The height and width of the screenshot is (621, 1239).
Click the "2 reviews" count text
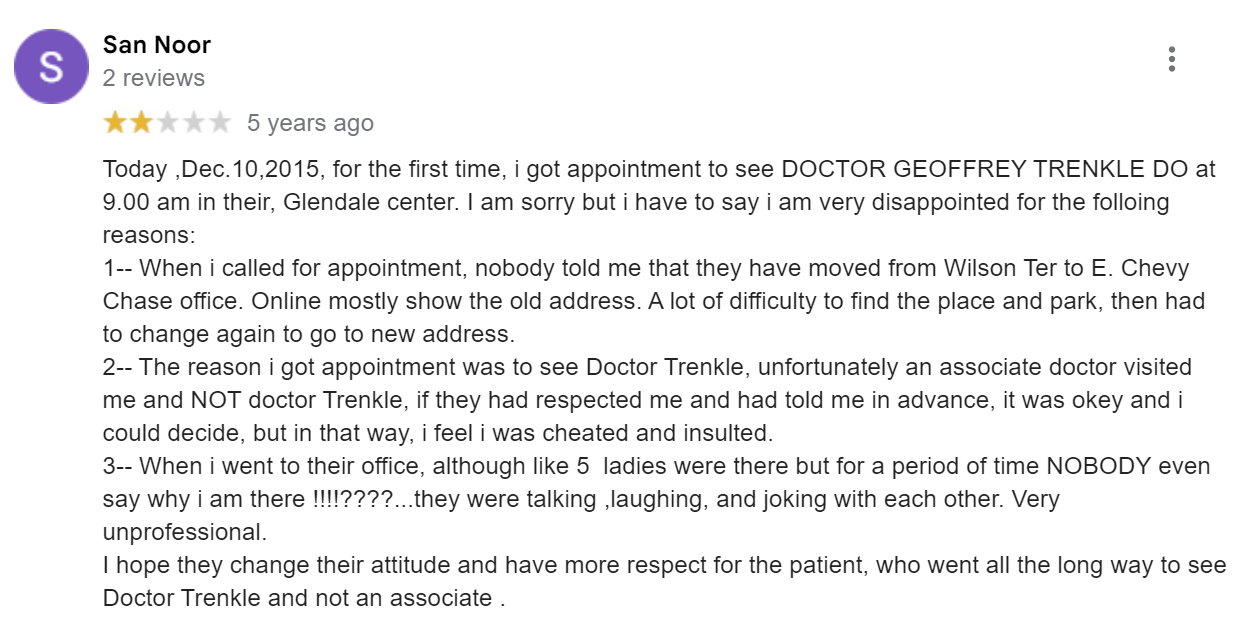[154, 78]
